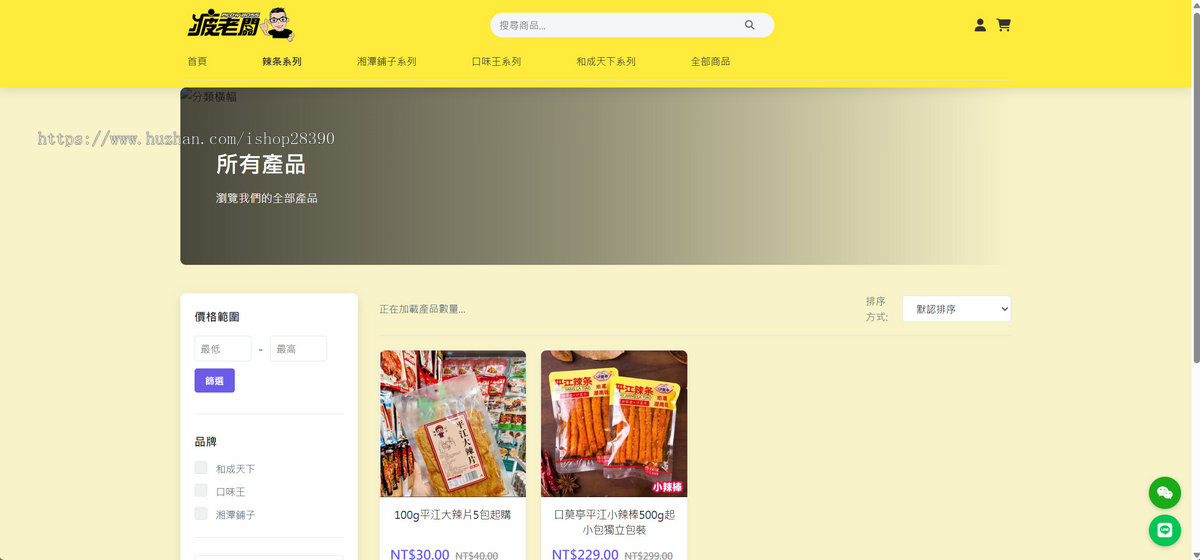Click the store logo in the header
The height and width of the screenshot is (560, 1200).
(242, 24)
